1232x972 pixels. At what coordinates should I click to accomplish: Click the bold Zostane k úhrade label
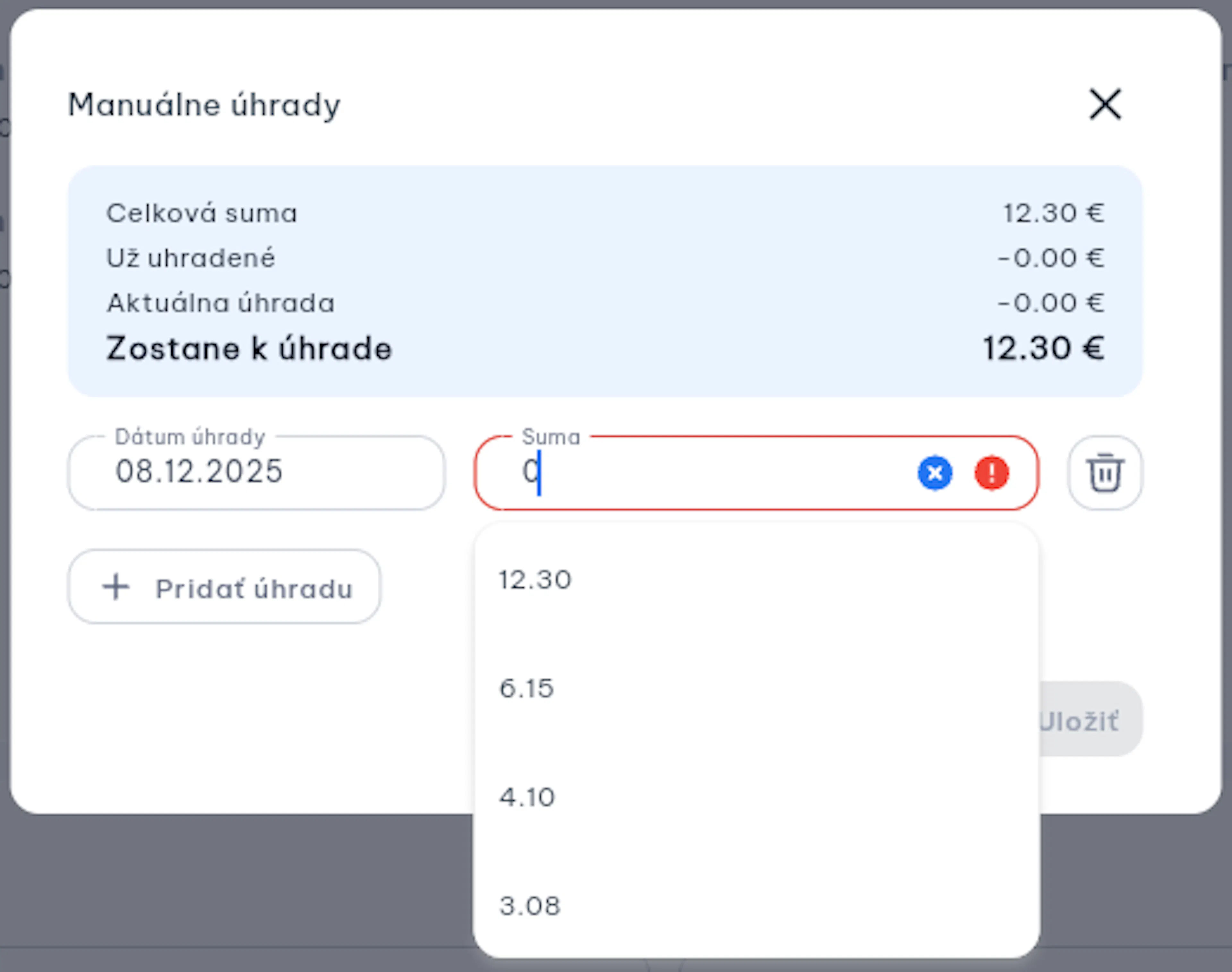click(x=249, y=348)
